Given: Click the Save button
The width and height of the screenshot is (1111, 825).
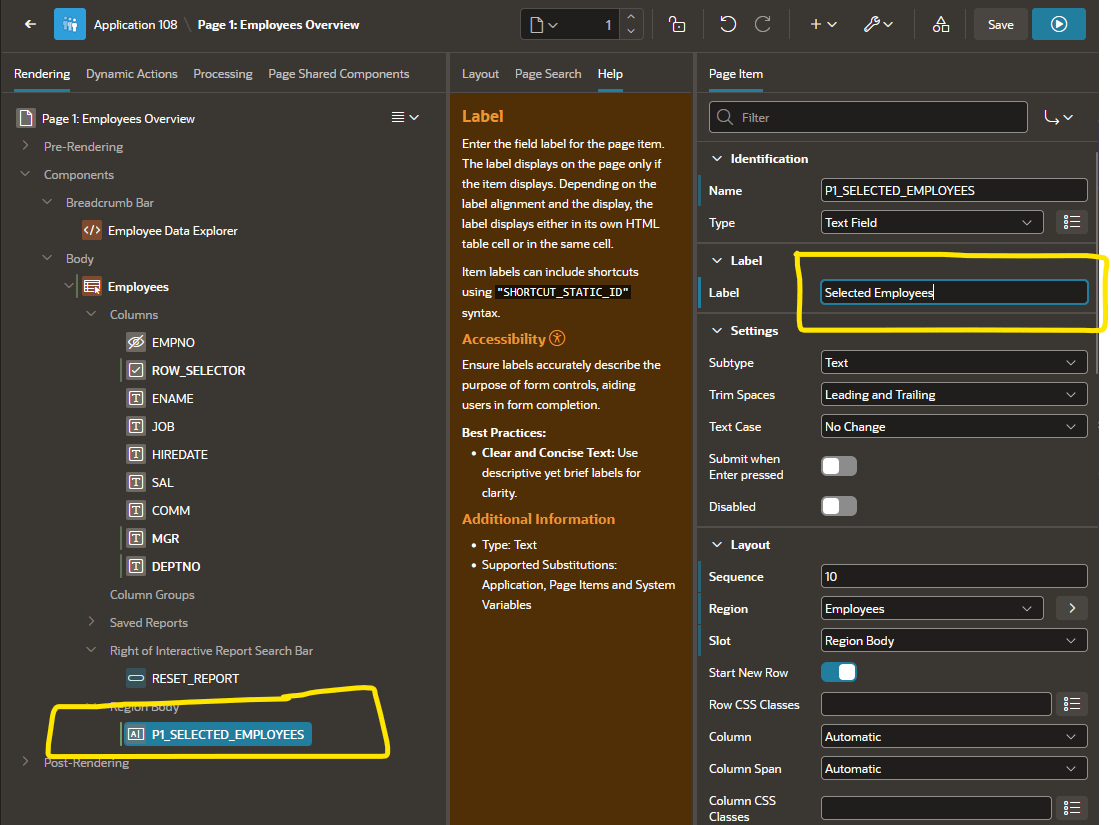Looking at the screenshot, I should pyautogui.click(x=1000, y=24).
